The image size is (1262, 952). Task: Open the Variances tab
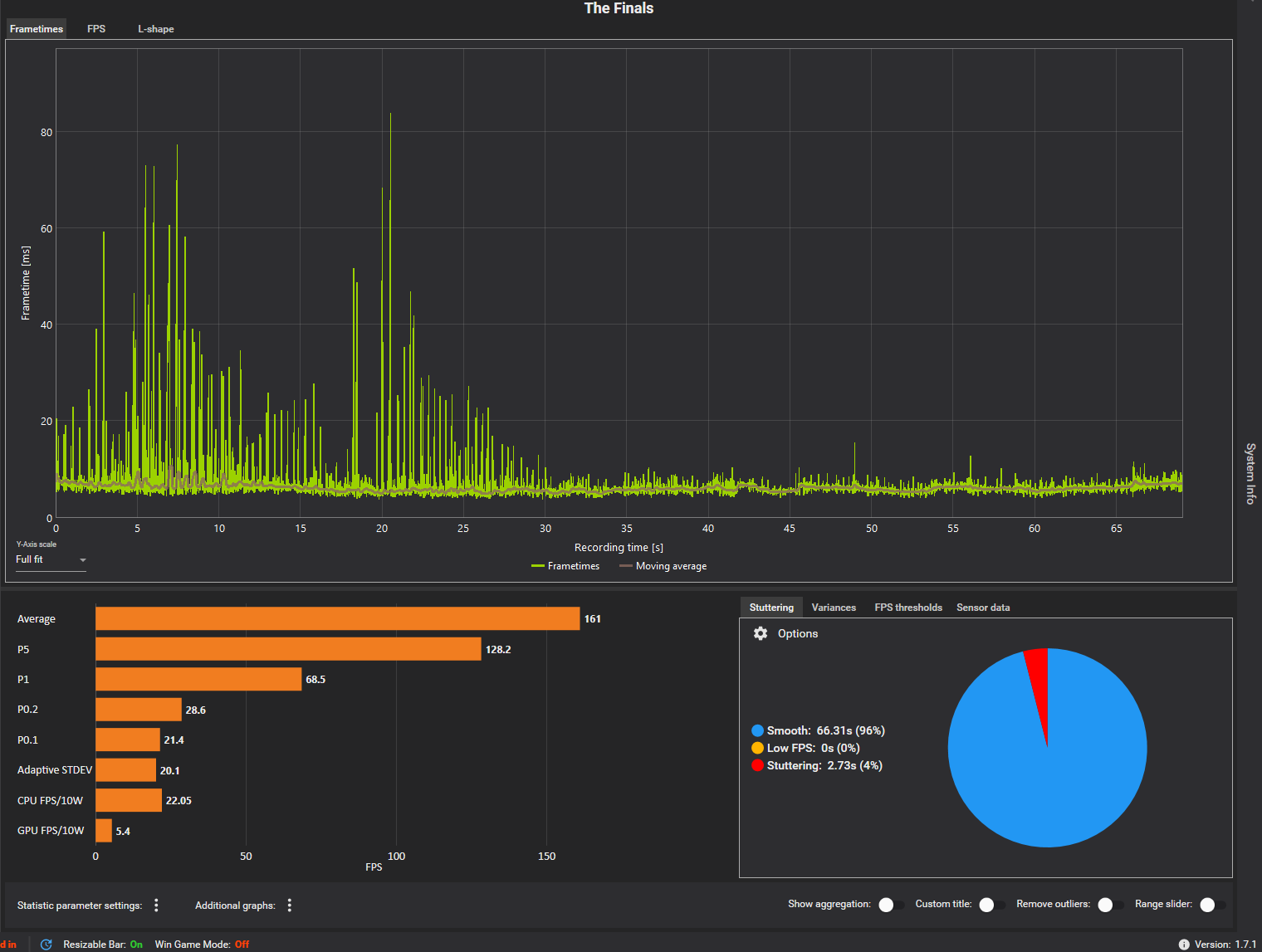tap(834, 608)
